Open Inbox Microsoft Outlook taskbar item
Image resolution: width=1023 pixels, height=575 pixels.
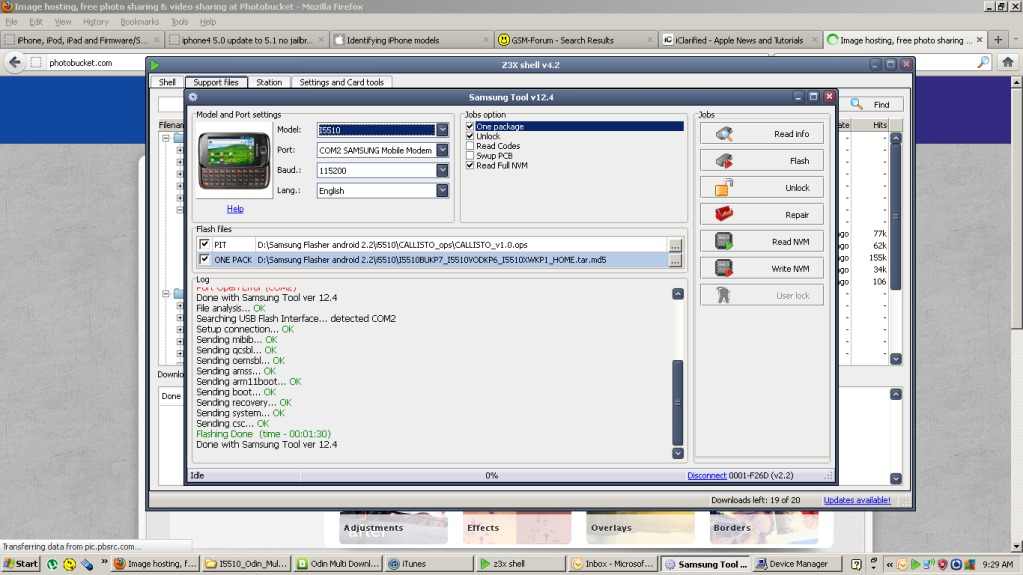tap(613, 564)
